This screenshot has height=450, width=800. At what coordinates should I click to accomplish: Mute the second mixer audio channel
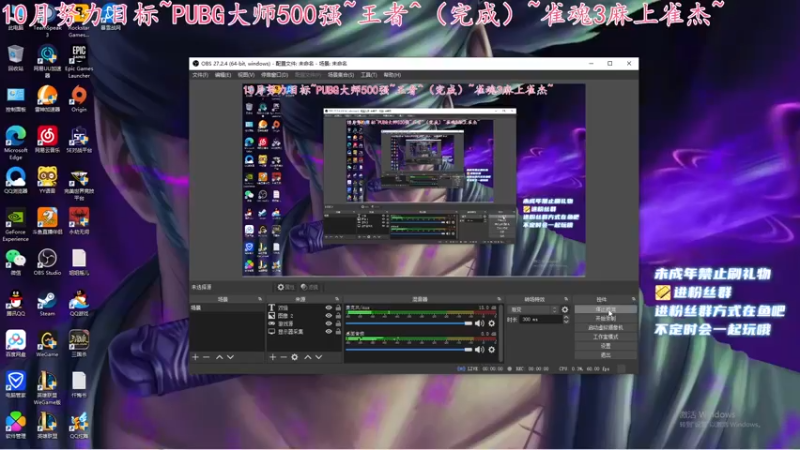(479, 349)
